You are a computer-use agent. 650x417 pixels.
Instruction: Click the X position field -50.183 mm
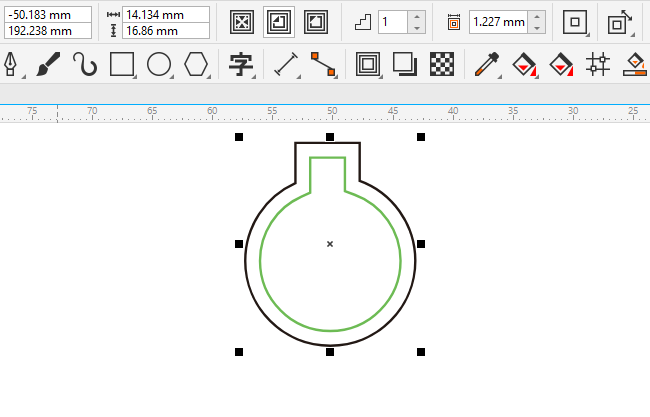[x=48, y=15]
